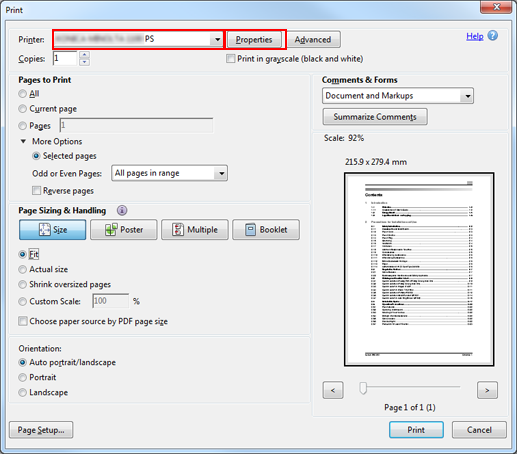This screenshot has width=517, height=454.
Task: Cancel the print dialog
Action: coord(479,430)
